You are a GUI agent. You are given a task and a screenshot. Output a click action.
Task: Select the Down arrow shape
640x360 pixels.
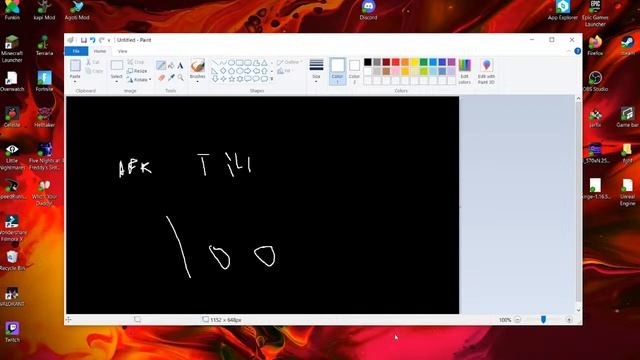pyautogui.click(x=215, y=79)
